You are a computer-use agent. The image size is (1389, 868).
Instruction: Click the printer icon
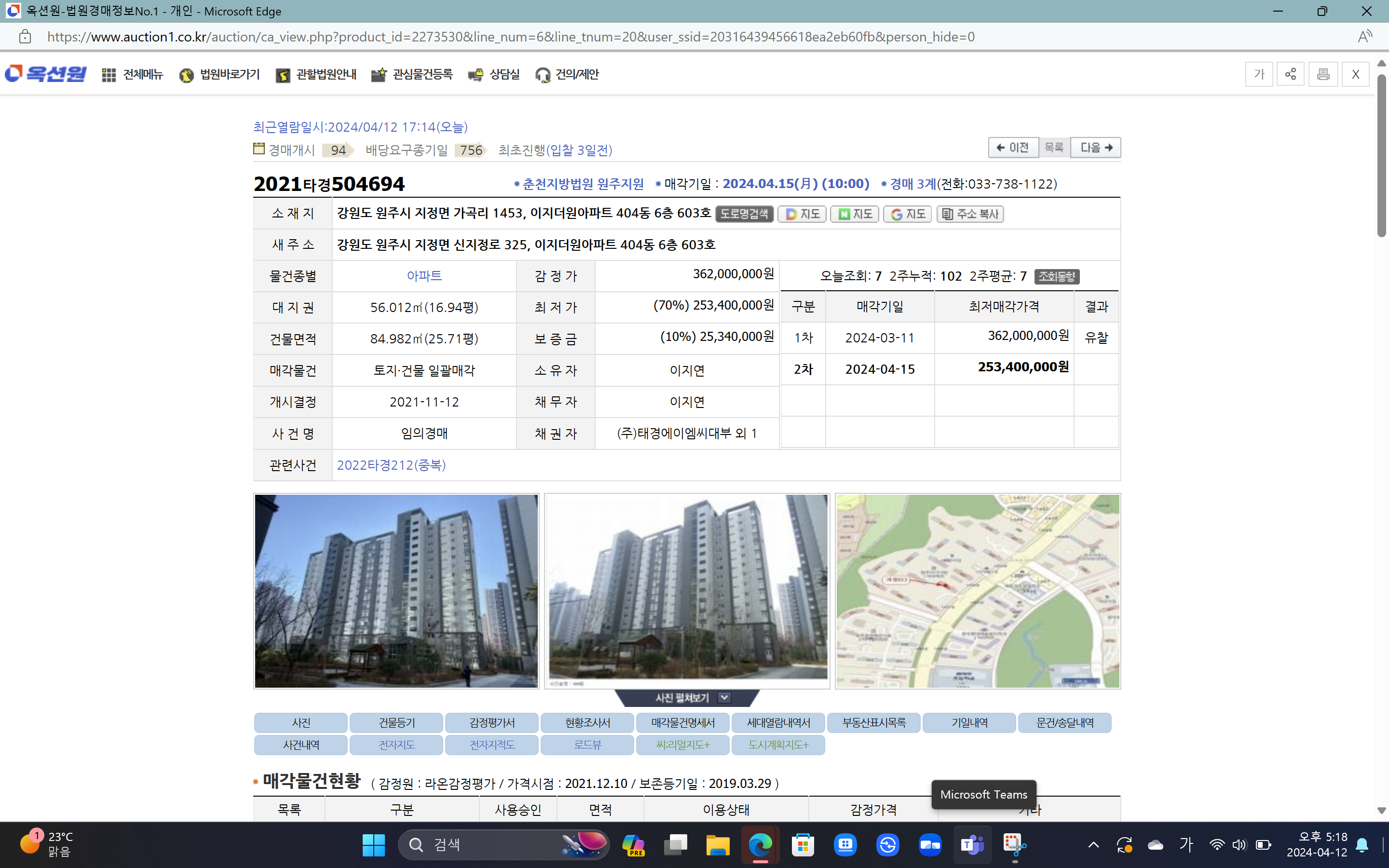click(x=1323, y=74)
